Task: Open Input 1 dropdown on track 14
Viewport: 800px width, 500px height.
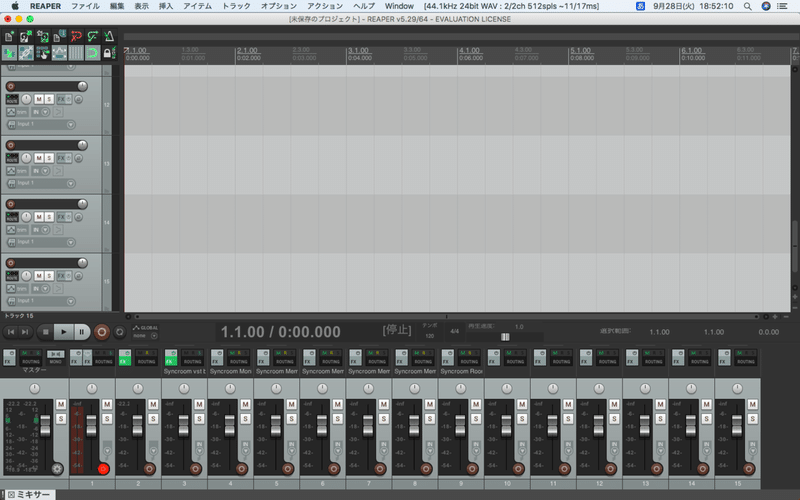Action: (71, 242)
